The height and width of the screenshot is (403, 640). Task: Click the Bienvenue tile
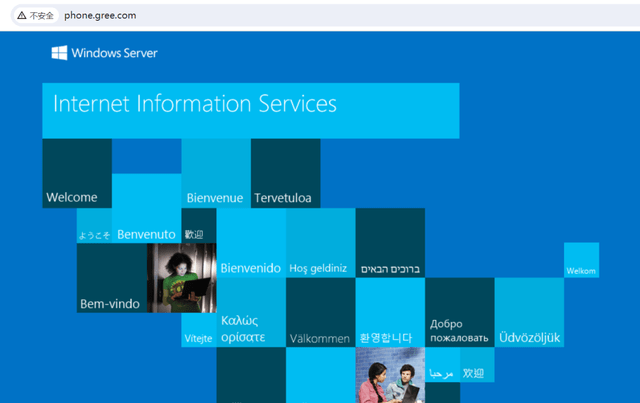(x=216, y=173)
